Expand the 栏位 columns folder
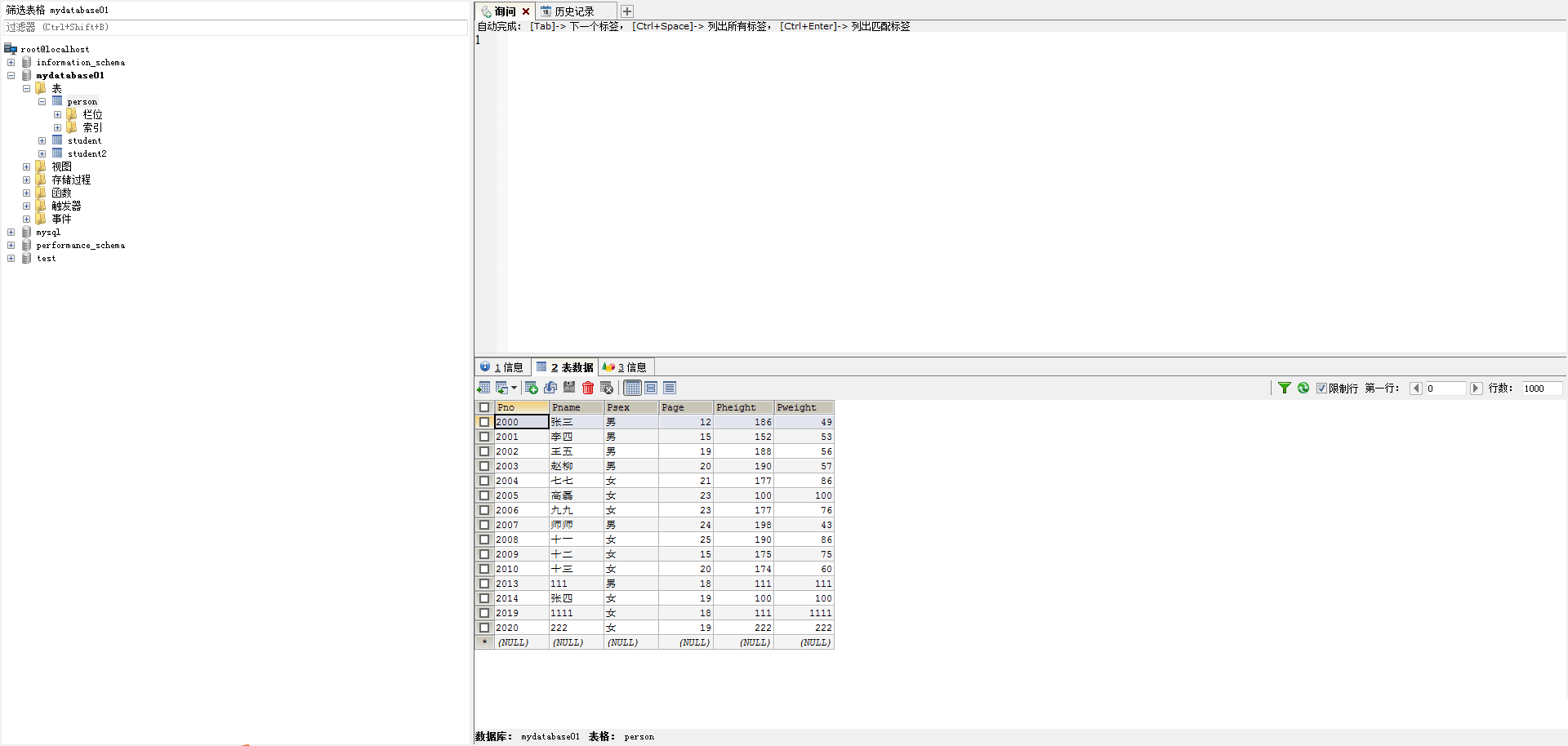Image resolution: width=1568 pixels, height=746 pixels. click(57, 114)
